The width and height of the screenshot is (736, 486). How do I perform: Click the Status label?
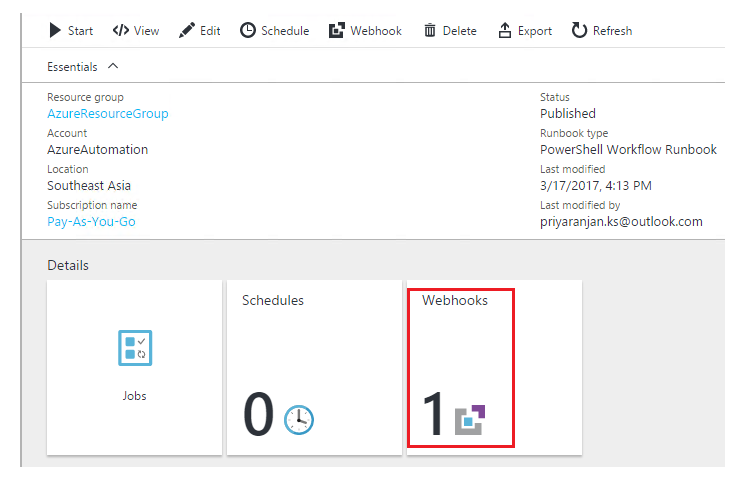pos(555,97)
